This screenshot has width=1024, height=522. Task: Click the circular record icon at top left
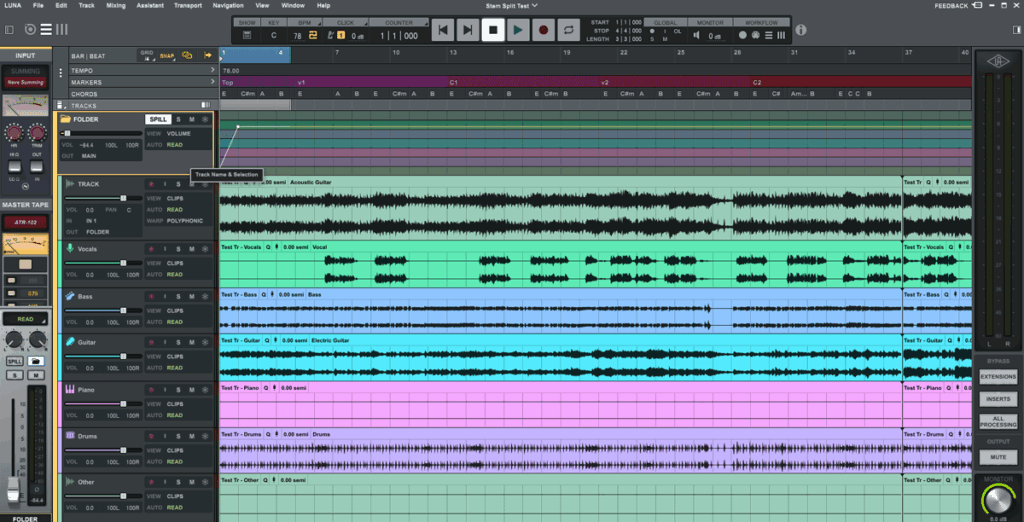(30, 29)
